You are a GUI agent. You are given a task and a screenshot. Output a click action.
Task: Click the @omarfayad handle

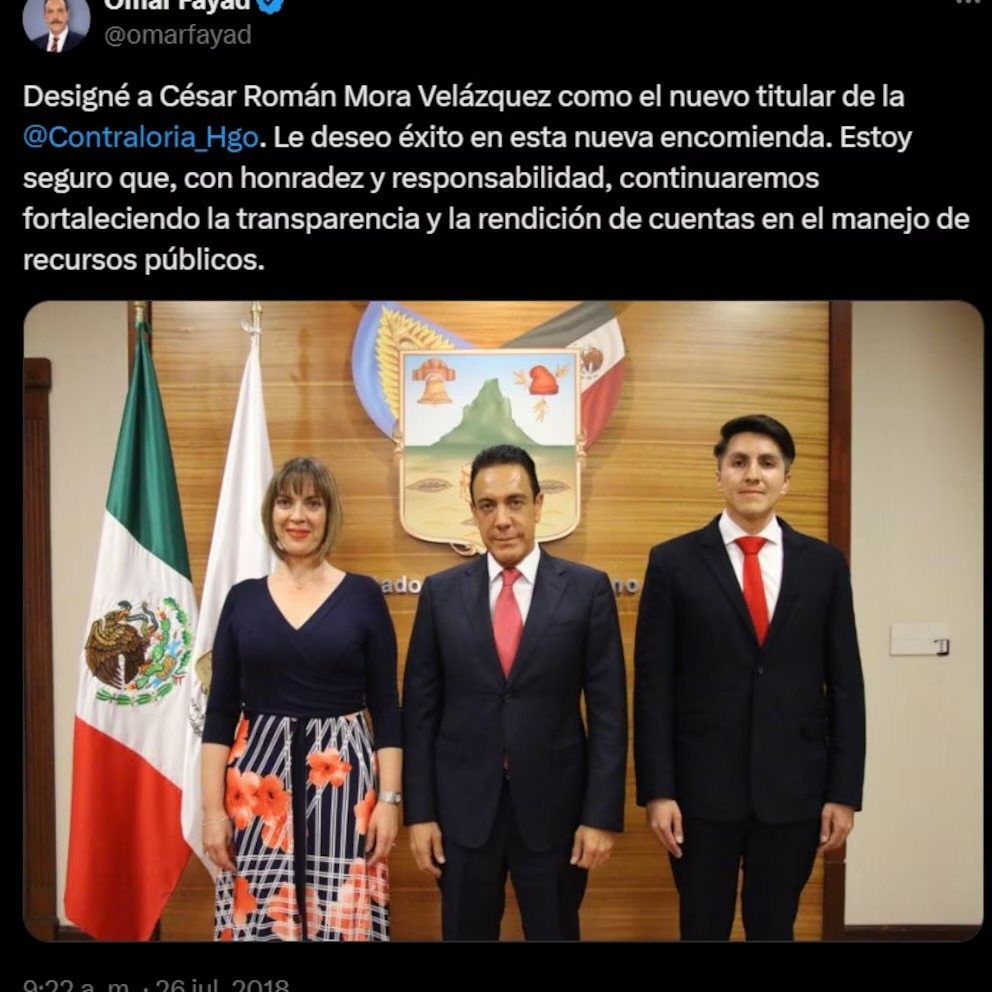tap(178, 35)
